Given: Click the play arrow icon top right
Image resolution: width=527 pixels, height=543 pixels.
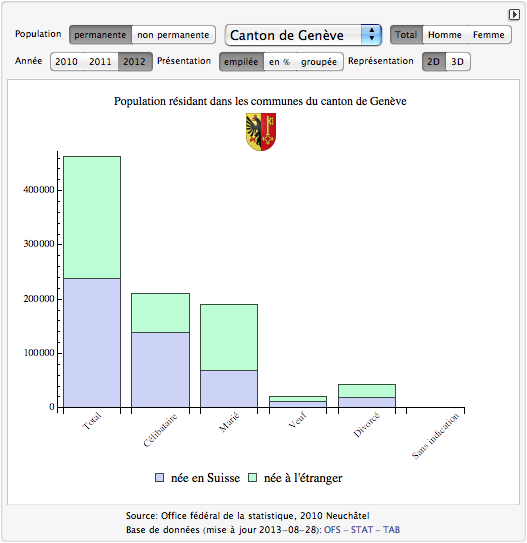Looking at the screenshot, I should tap(514, 15).
